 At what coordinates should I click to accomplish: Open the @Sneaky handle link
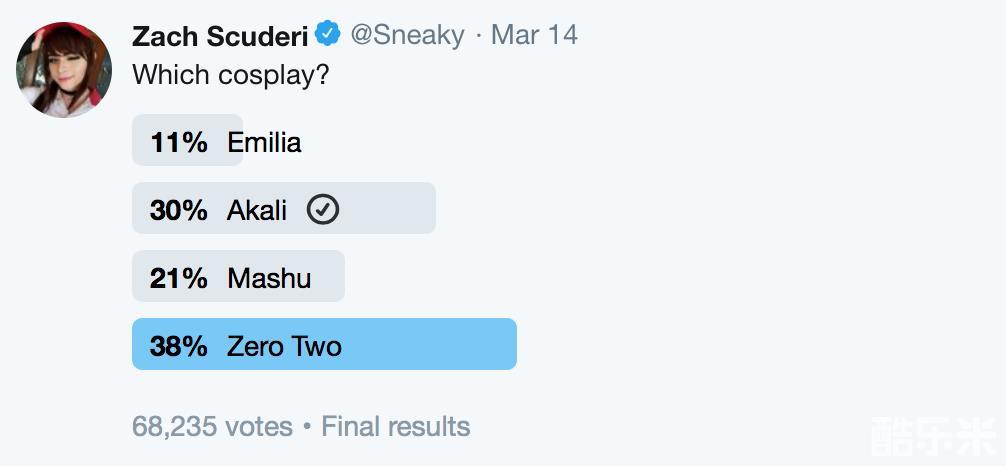(407, 36)
